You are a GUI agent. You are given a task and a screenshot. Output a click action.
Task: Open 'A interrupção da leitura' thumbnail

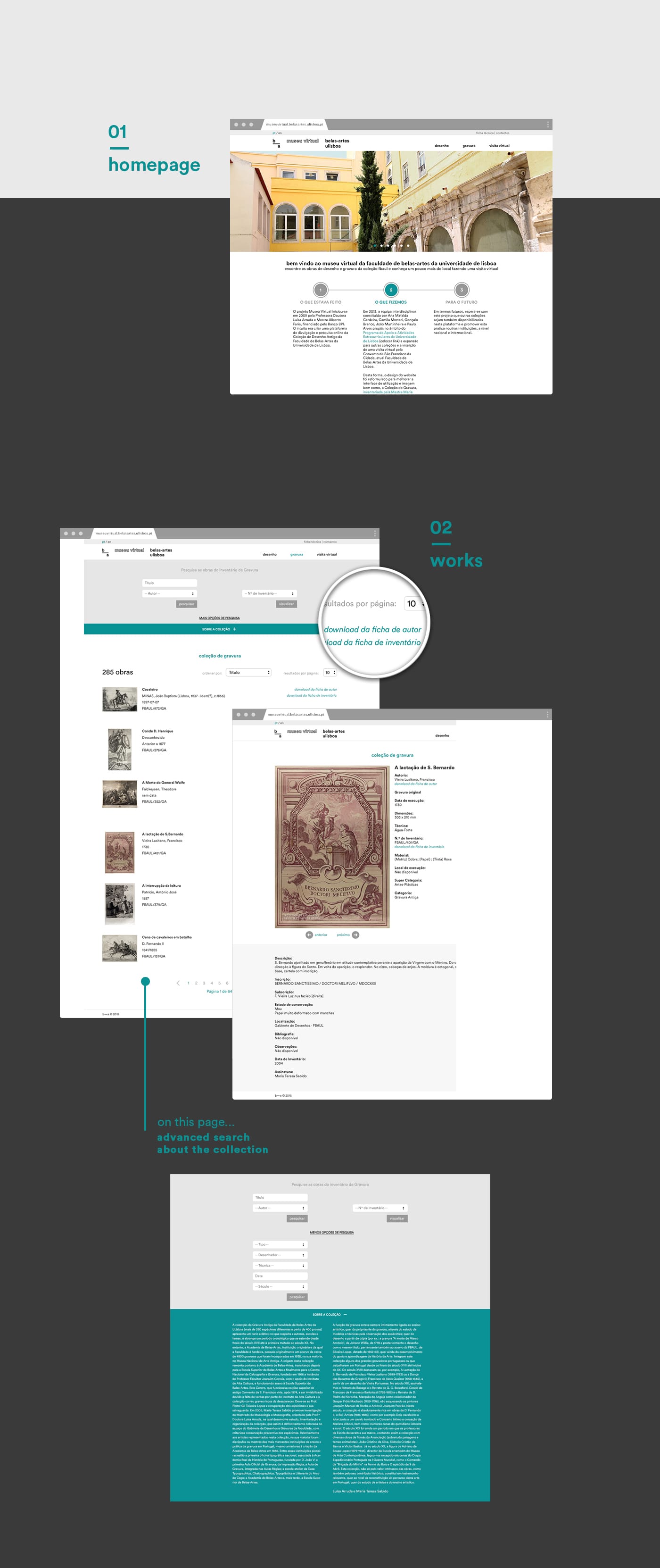pos(120,904)
